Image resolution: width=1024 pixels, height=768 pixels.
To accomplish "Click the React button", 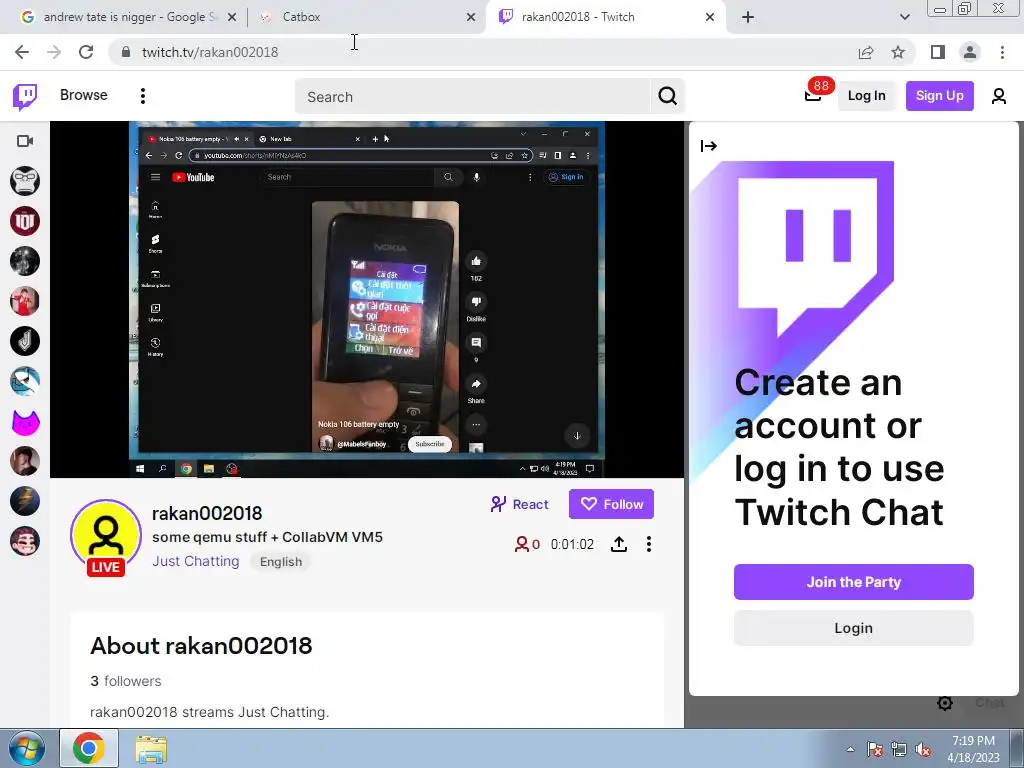I will point(519,504).
